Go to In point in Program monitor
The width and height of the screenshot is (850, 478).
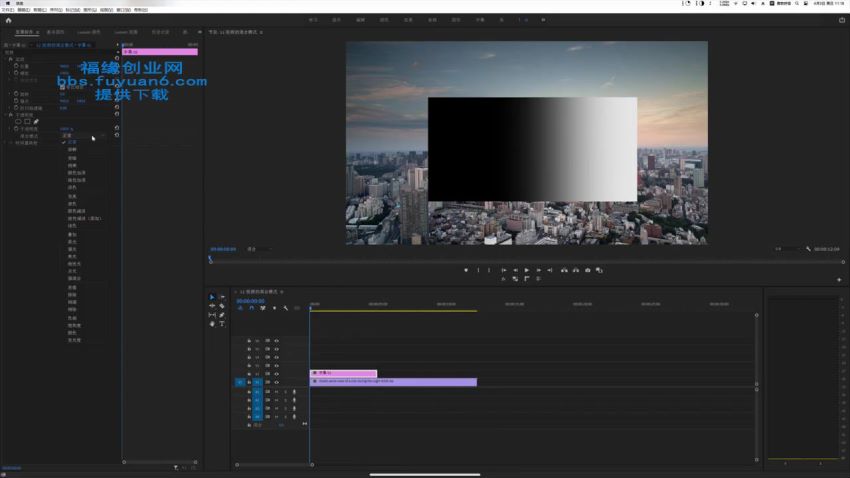pos(504,270)
